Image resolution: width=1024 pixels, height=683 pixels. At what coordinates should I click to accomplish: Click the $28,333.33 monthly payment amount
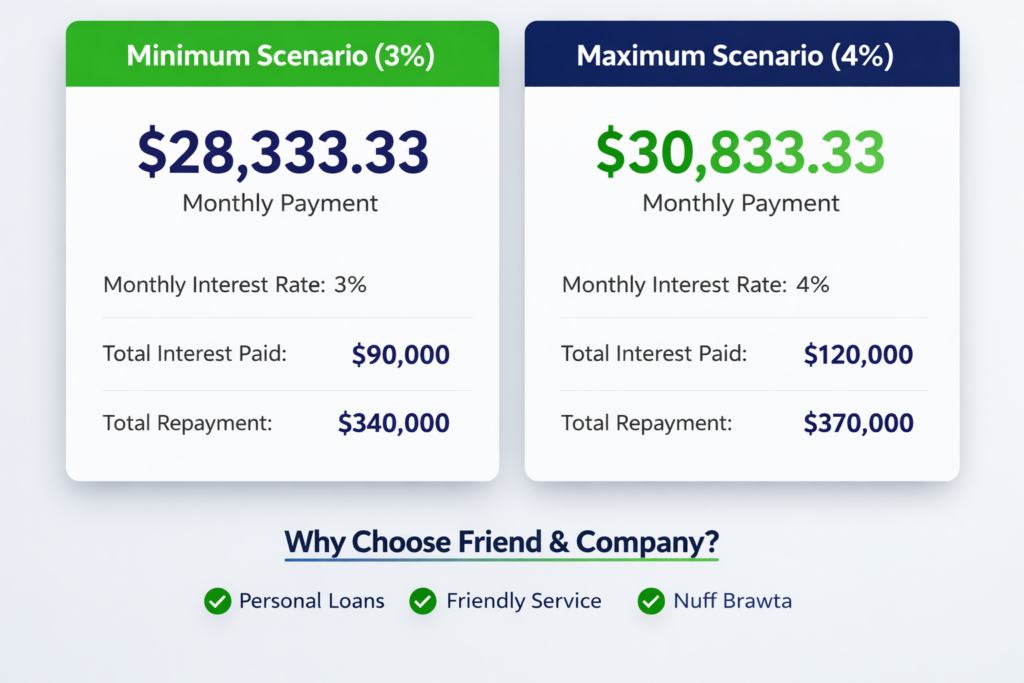[282, 152]
